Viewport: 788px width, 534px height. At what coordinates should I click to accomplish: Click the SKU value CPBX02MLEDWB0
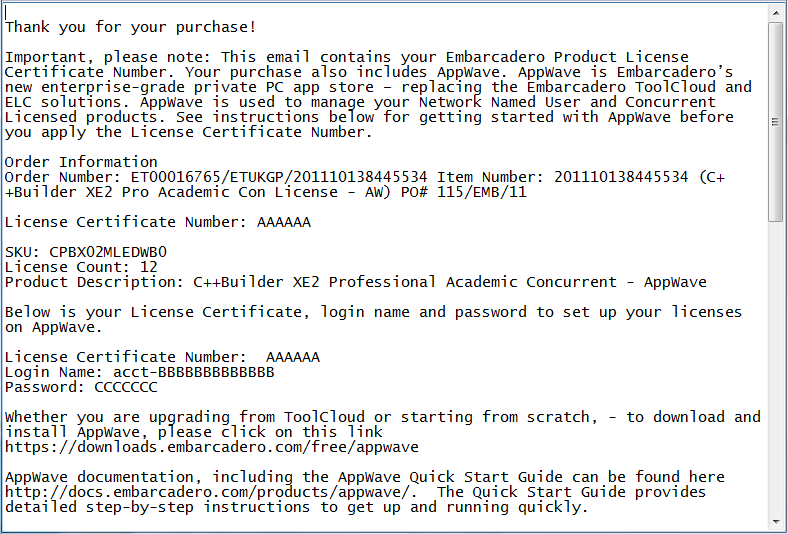coord(108,252)
